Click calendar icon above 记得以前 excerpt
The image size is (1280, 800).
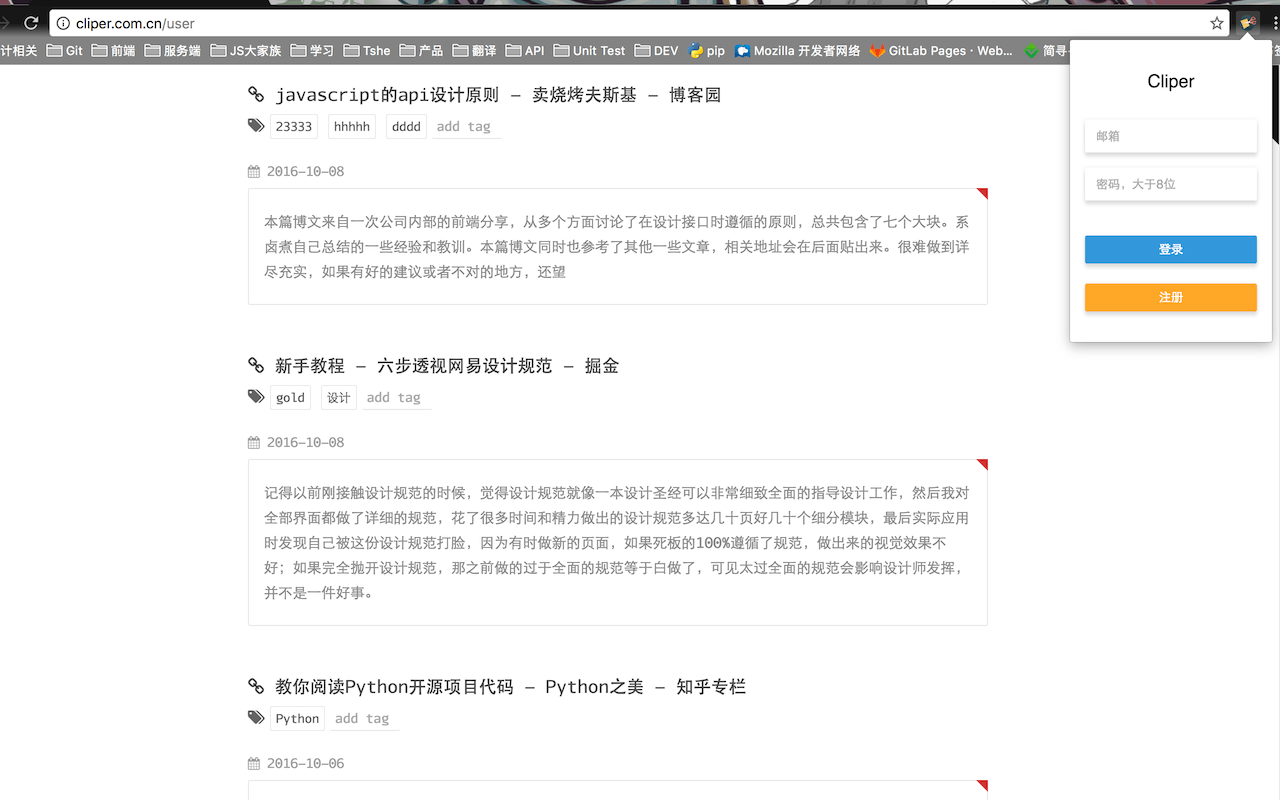click(254, 443)
